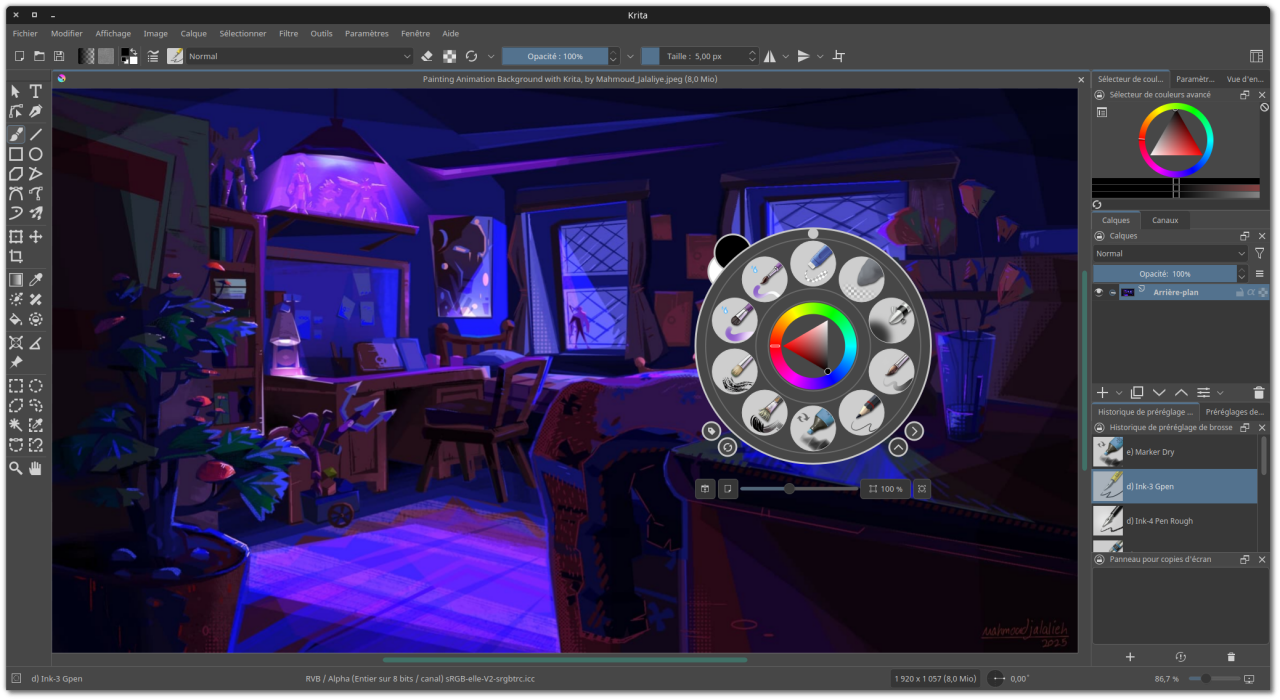Open the brush preset chooser icon
This screenshot has width=1280, height=700.
(x=175, y=56)
